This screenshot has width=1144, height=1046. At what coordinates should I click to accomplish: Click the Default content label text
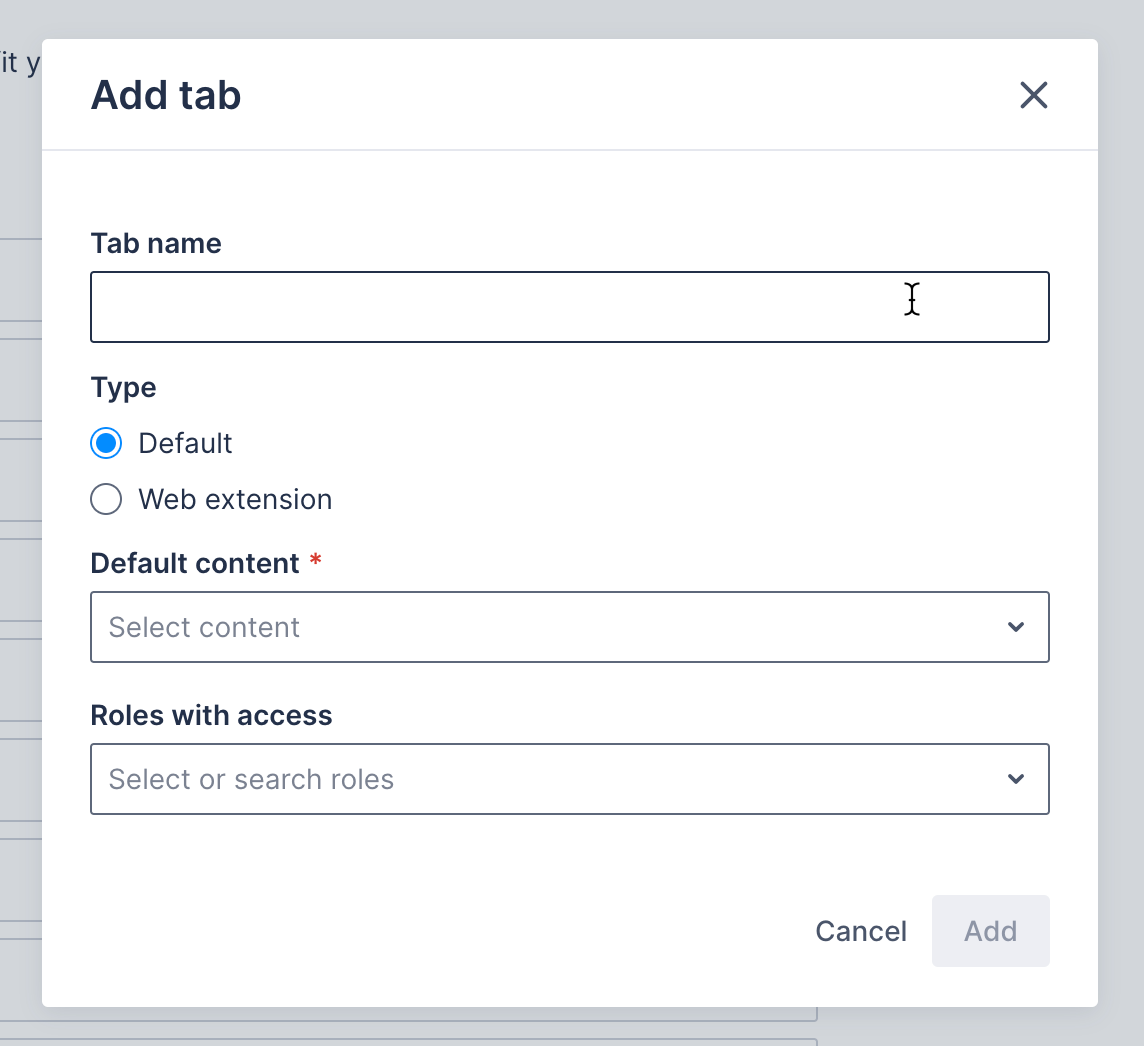pyautogui.click(x=195, y=563)
